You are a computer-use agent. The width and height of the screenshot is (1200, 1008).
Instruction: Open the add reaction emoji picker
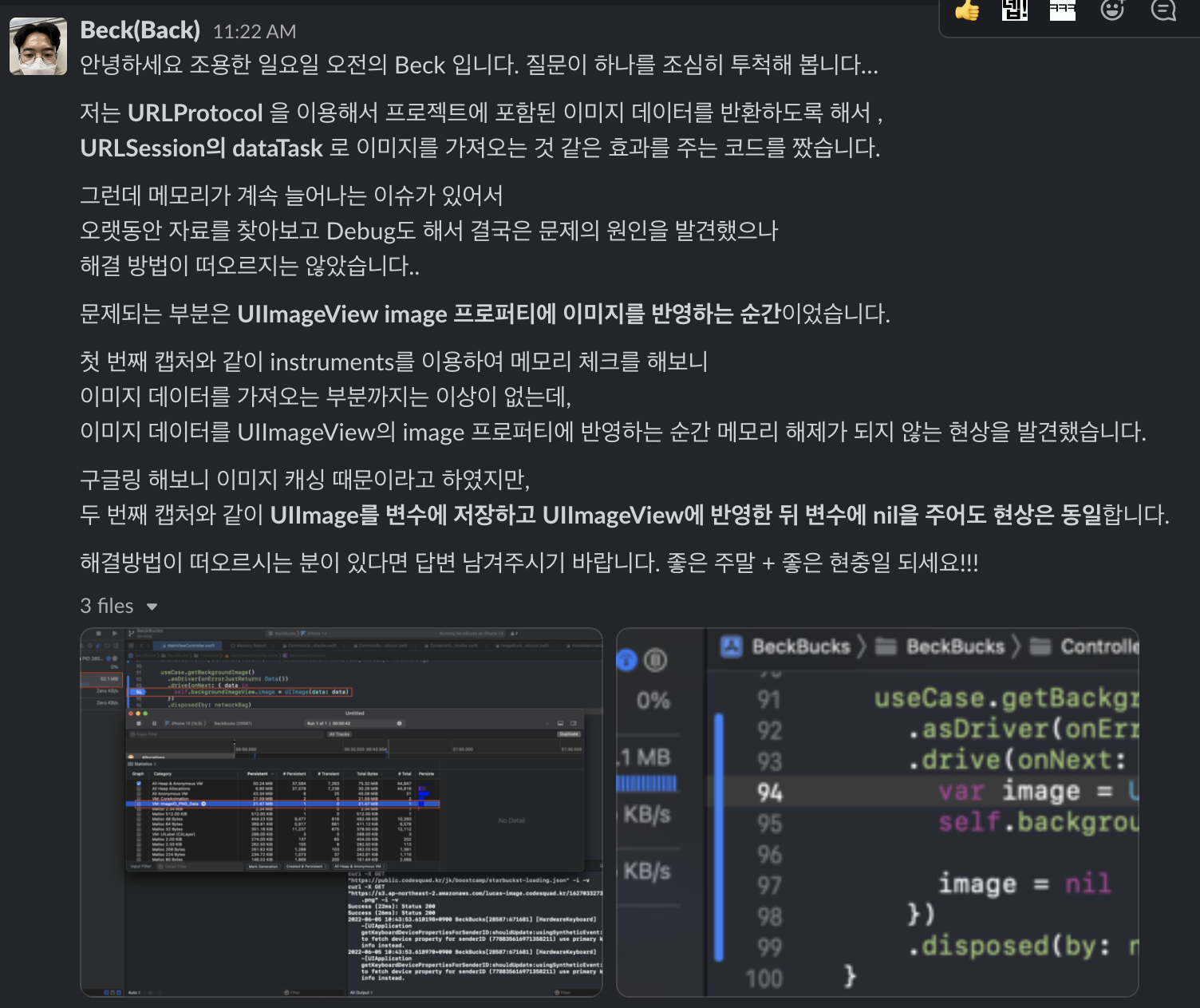pyautogui.click(x=1112, y=10)
